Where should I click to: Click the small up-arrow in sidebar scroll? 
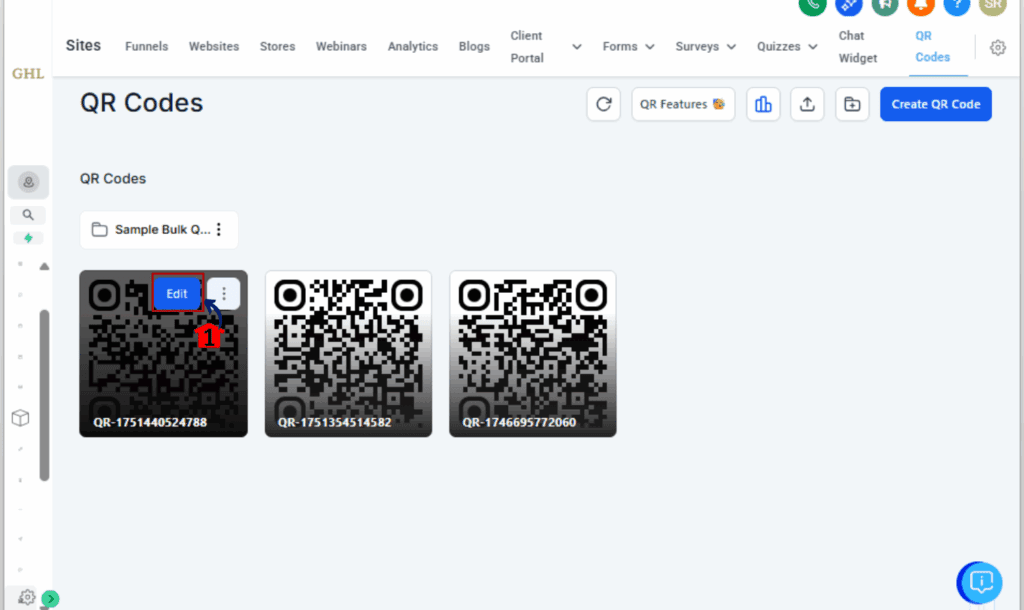pos(44,266)
